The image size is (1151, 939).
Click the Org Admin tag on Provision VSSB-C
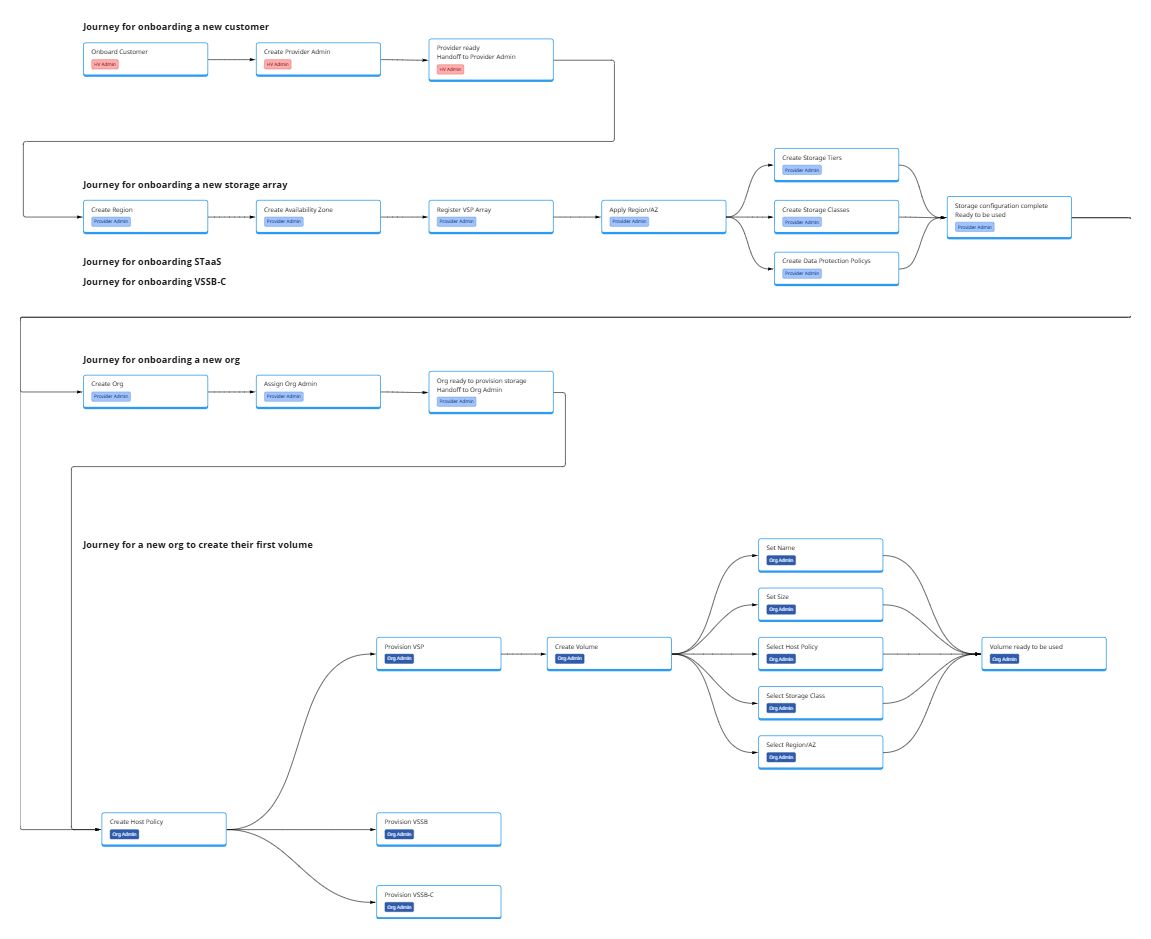click(399, 907)
